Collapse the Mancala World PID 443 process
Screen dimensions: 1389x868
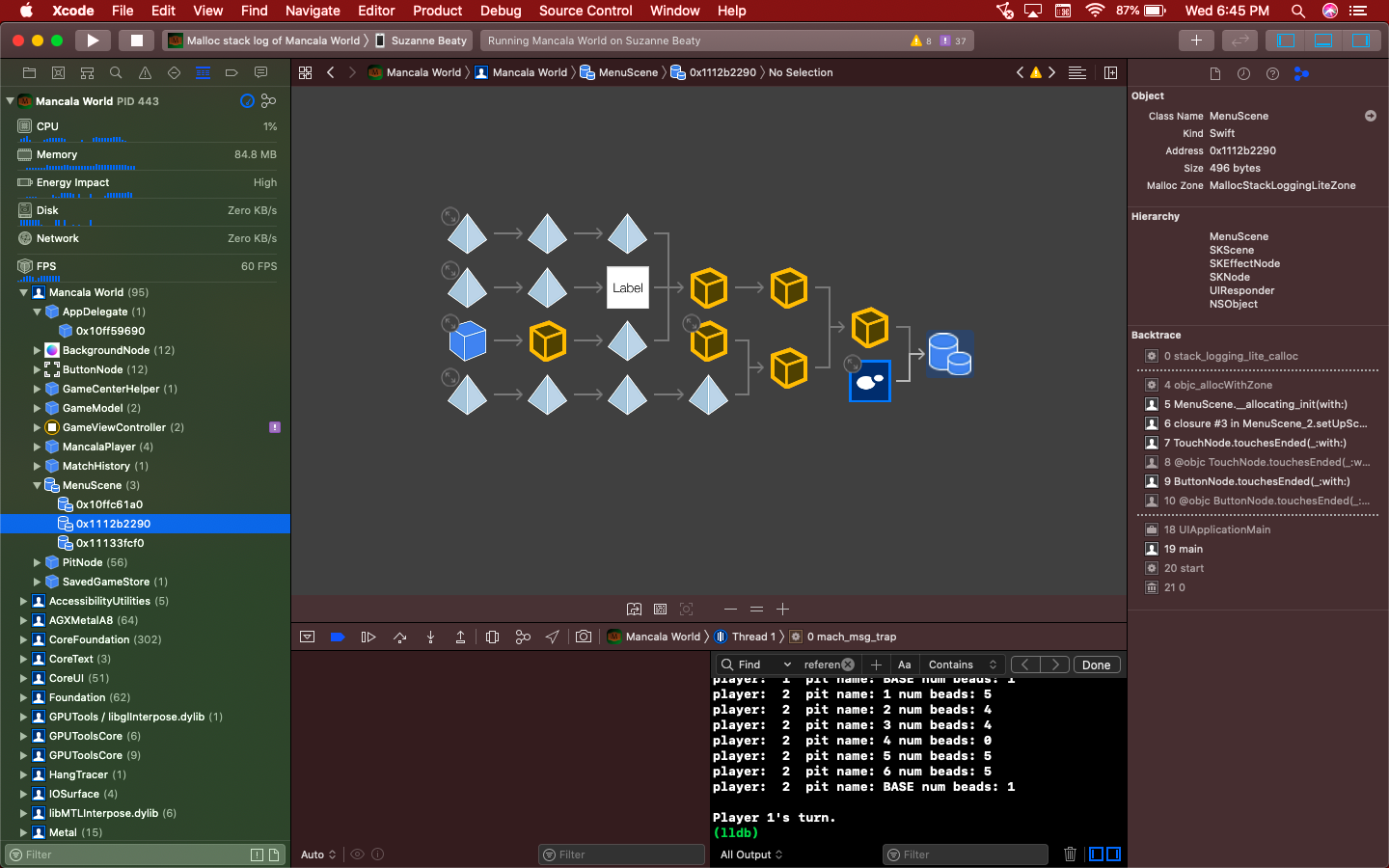tap(11, 100)
